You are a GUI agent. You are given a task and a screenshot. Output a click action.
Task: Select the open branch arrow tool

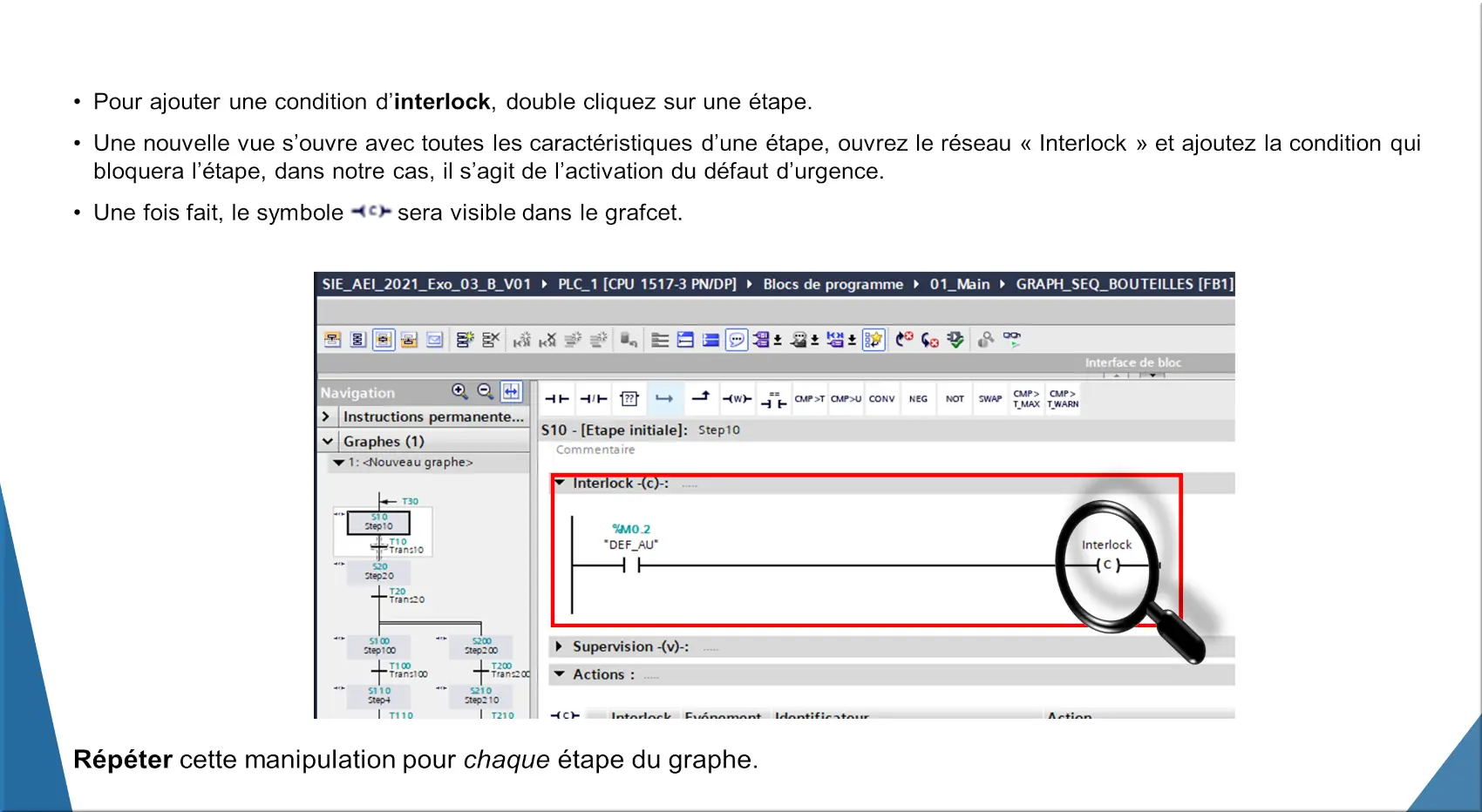(x=664, y=399)
